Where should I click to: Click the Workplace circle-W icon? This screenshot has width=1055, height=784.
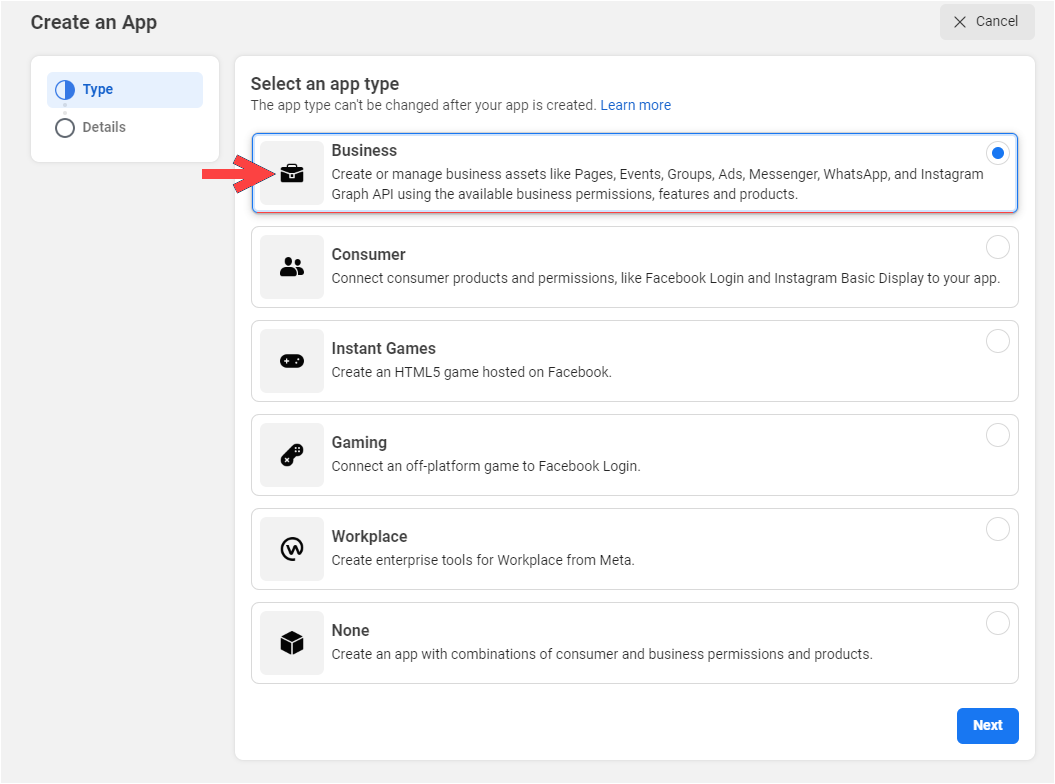291,548
